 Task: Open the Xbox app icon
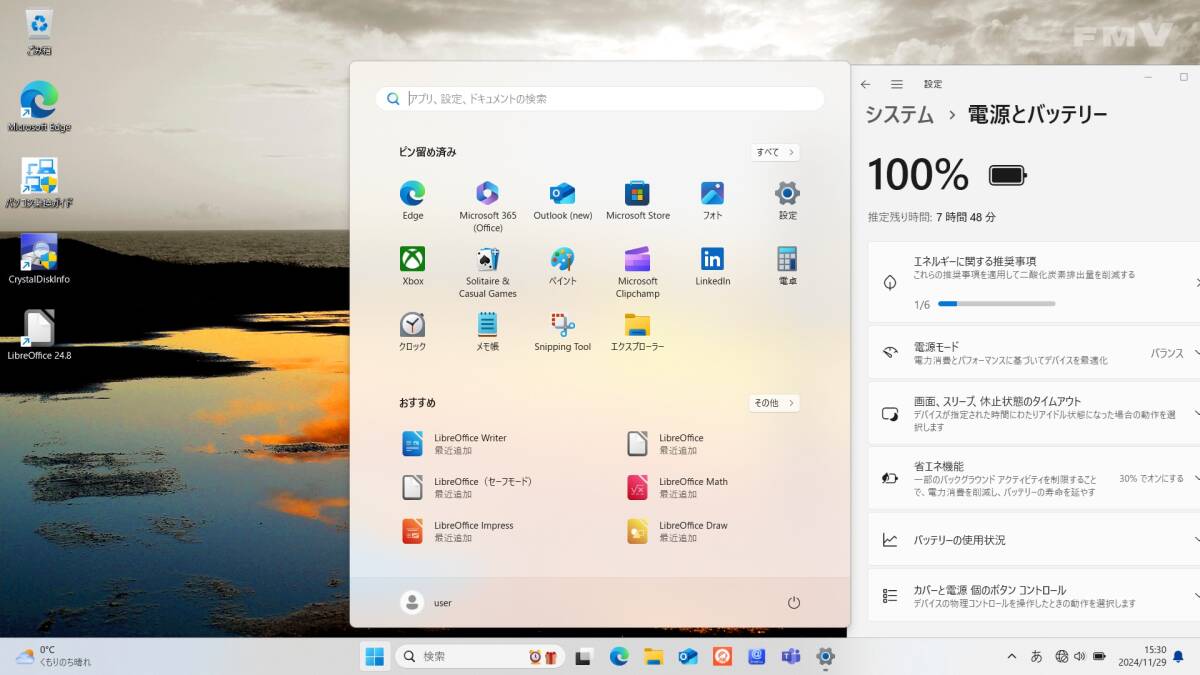coord(412,260)
